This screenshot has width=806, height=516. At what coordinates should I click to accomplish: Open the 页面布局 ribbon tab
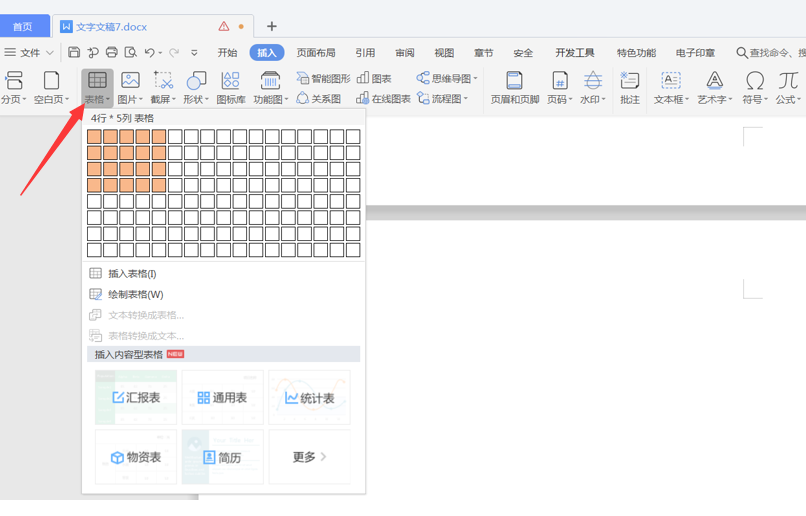316,52
